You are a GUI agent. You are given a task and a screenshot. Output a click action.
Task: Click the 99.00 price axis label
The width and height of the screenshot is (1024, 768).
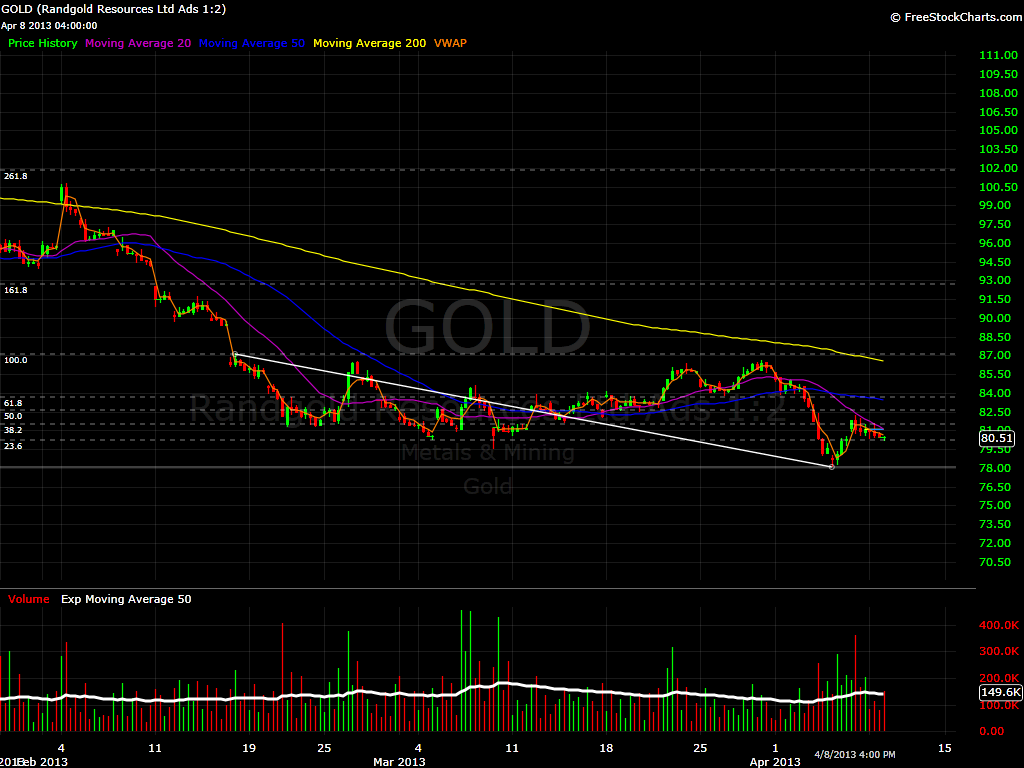(995, 205)
